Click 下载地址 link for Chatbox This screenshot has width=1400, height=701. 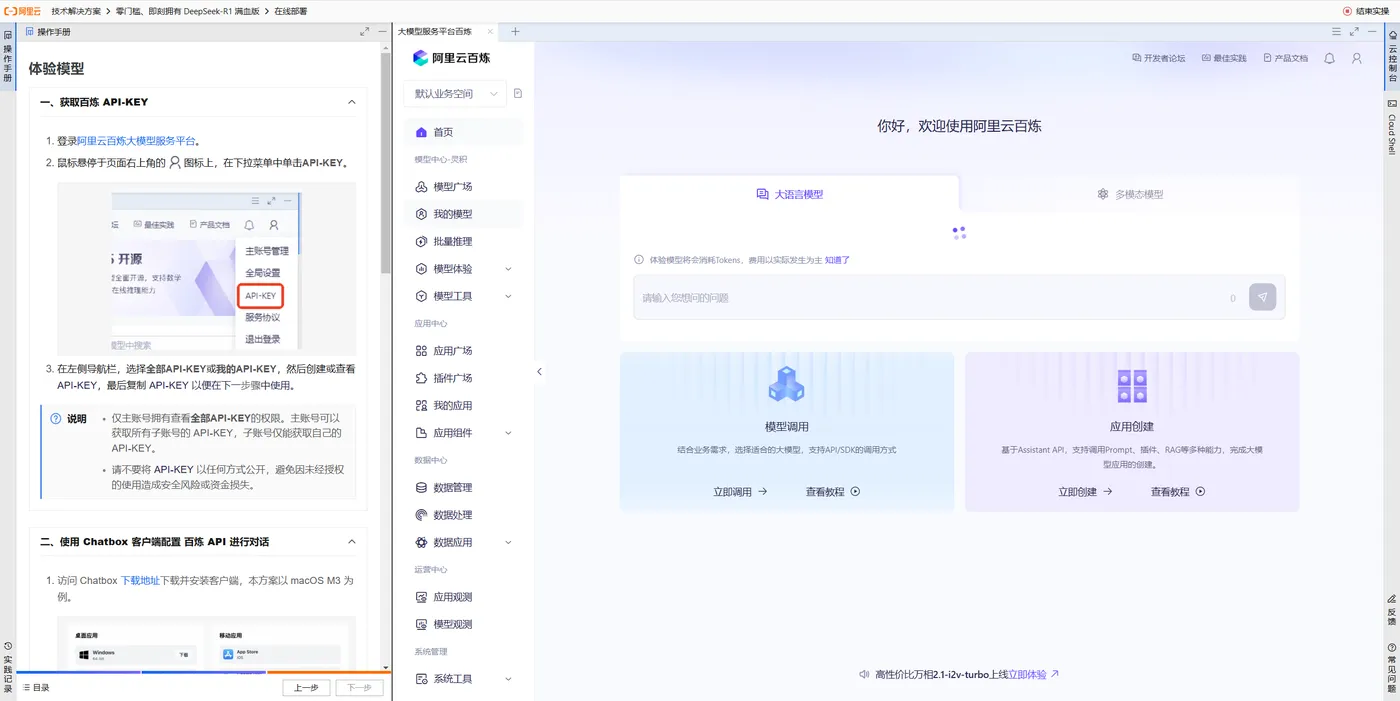(x=140, y=580)
